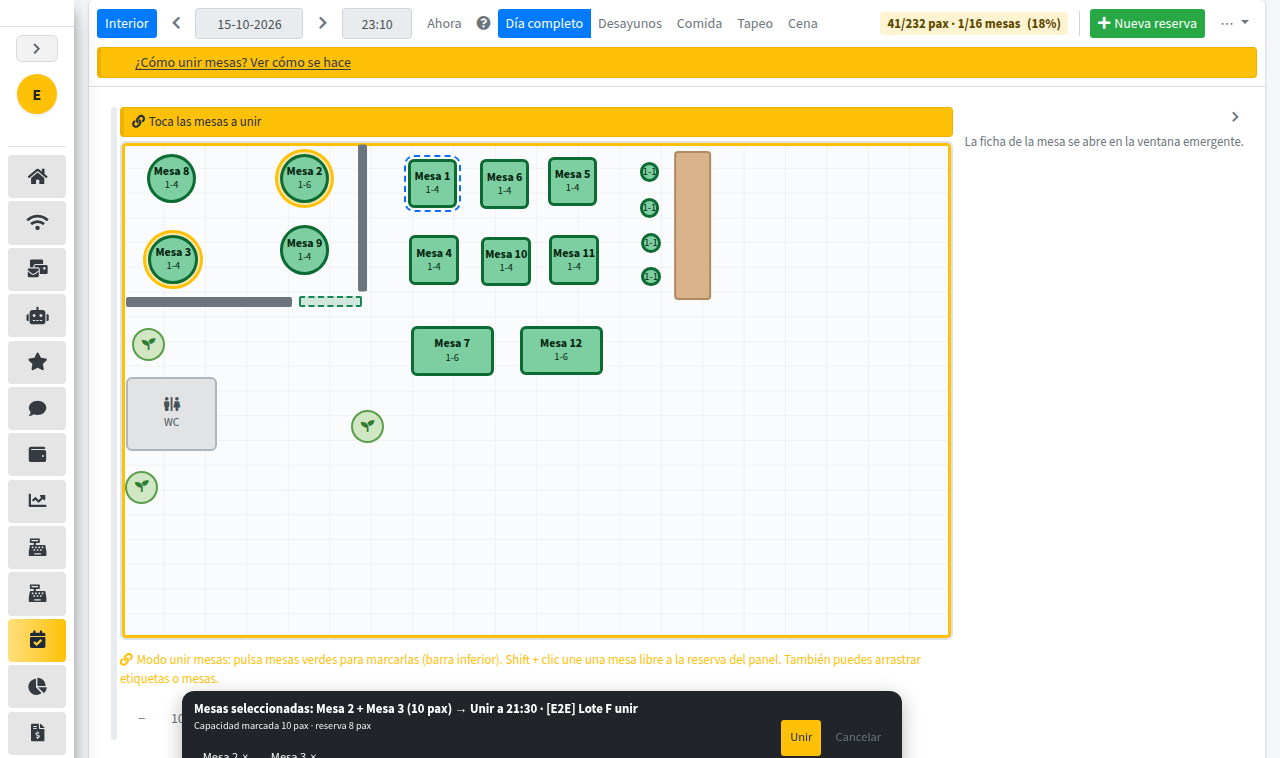
Task: Open the mail and devices sidebar icon
Action: (x=37, y=269)
